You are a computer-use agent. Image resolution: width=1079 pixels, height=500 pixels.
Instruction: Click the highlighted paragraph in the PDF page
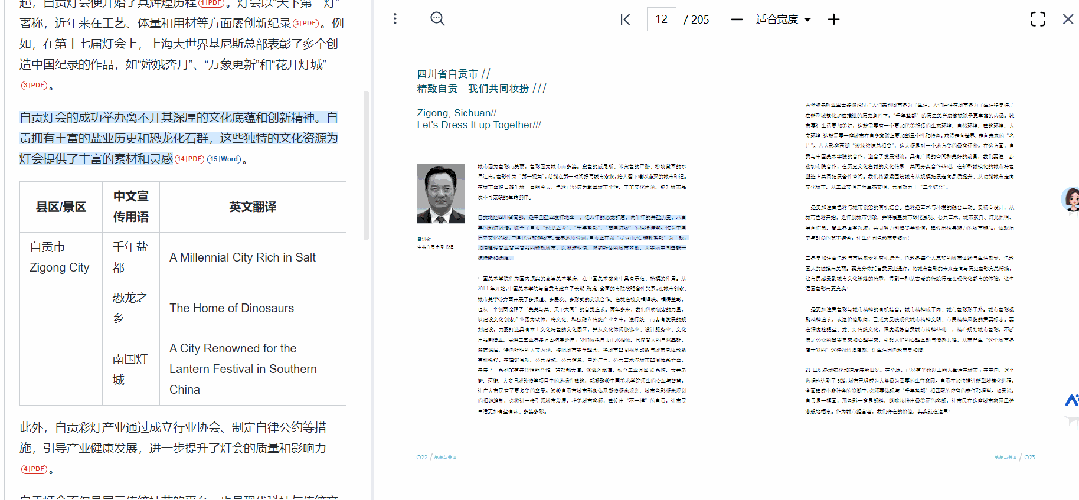tap(584, 237)
